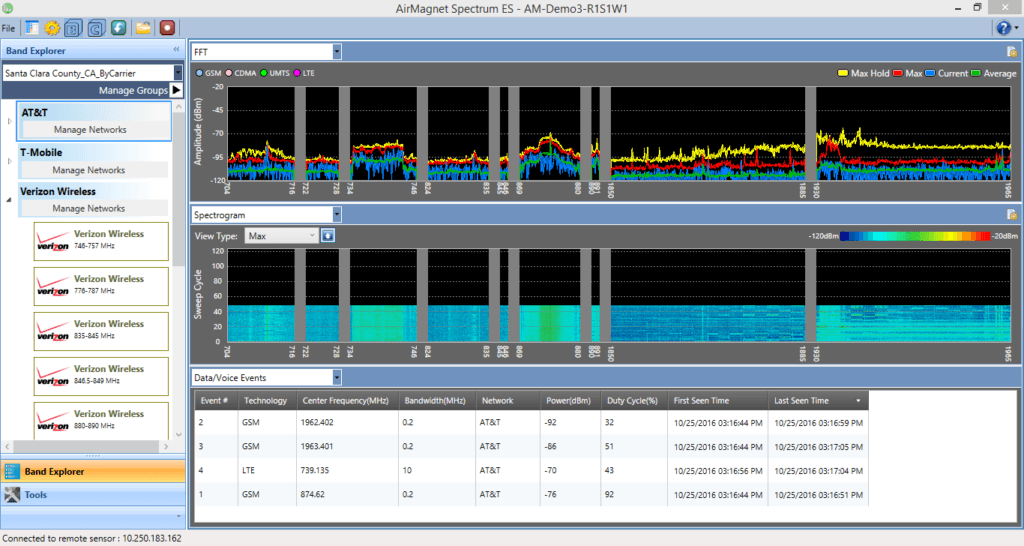Click the Duty Cycle(%) column header
The height and width of the screenshot is (546, 1024).
point(632,400)
